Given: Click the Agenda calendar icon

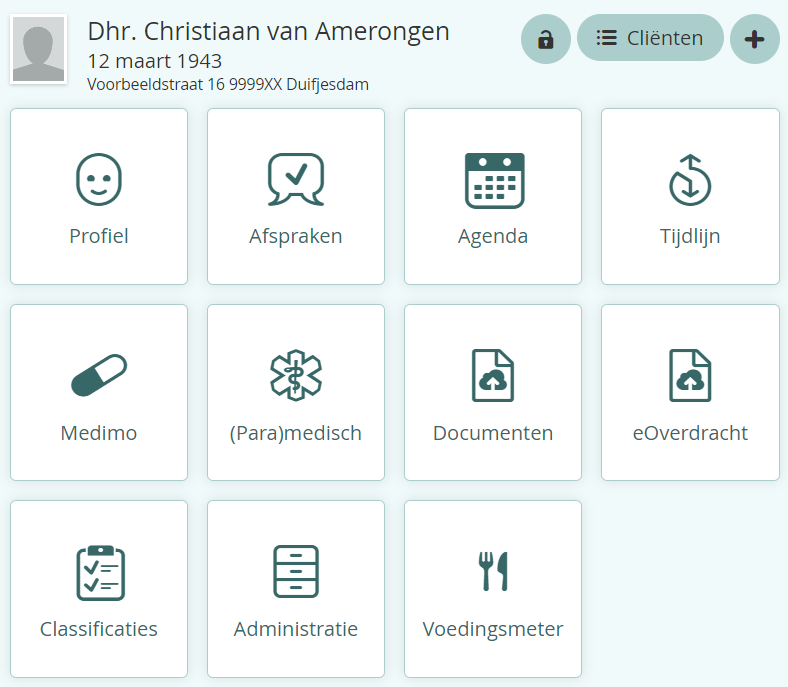Looking at the screenshot, I should tap(493, 180).
